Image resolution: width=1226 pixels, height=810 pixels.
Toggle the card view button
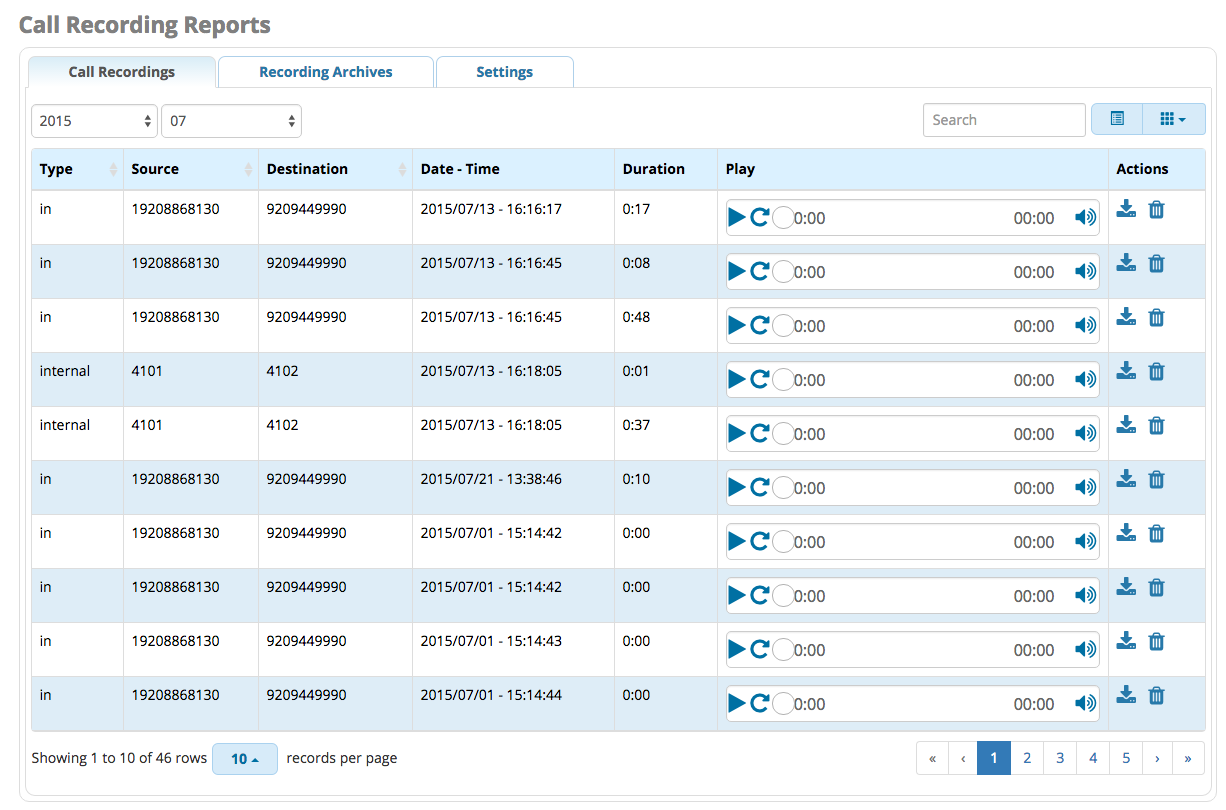pos(1117,119)
